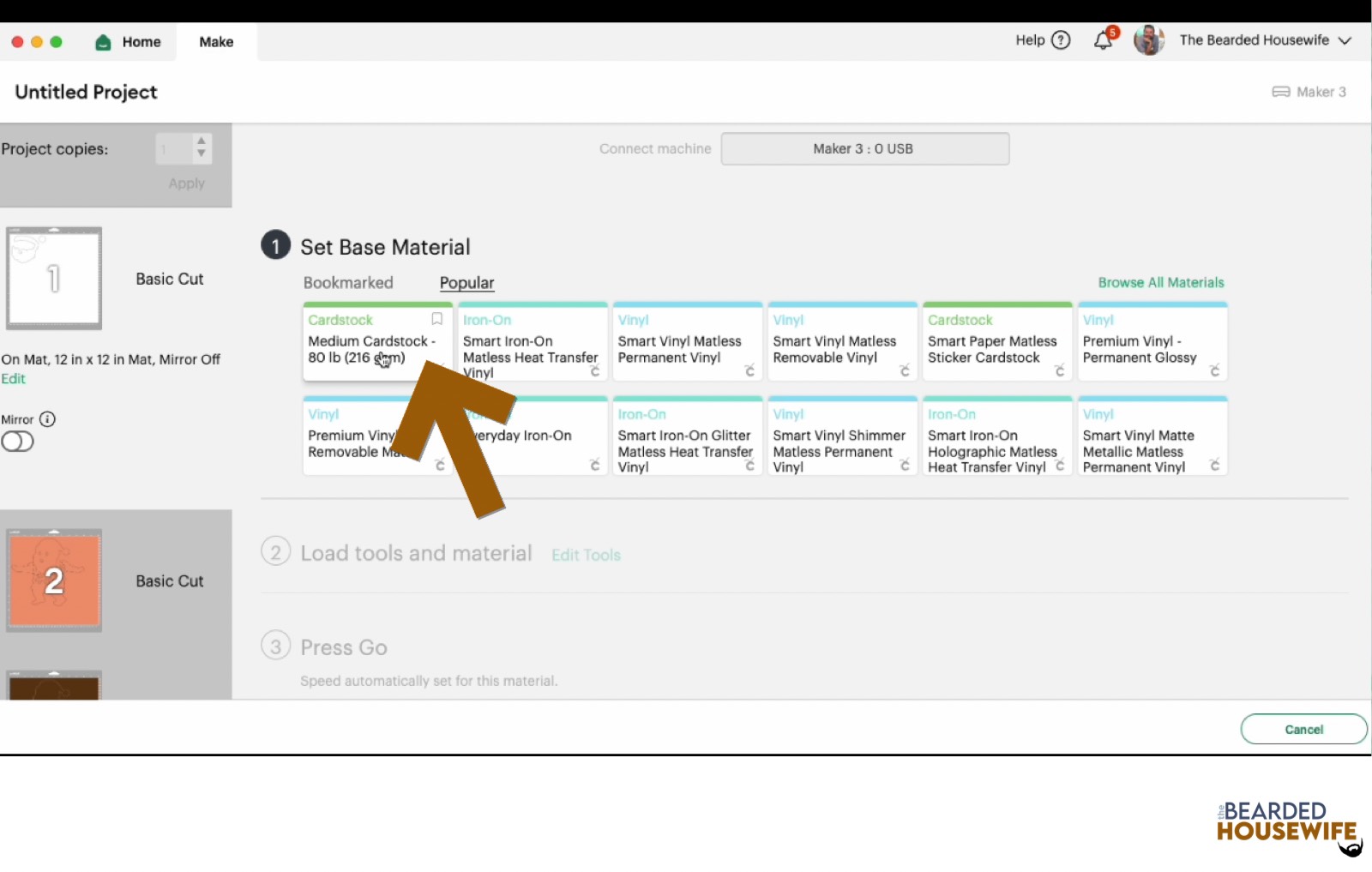Click Cricut icon on Smart Vinyl Matte Metallic
This screenshot has width=1372, height=872.
(x=1215, y=465)
